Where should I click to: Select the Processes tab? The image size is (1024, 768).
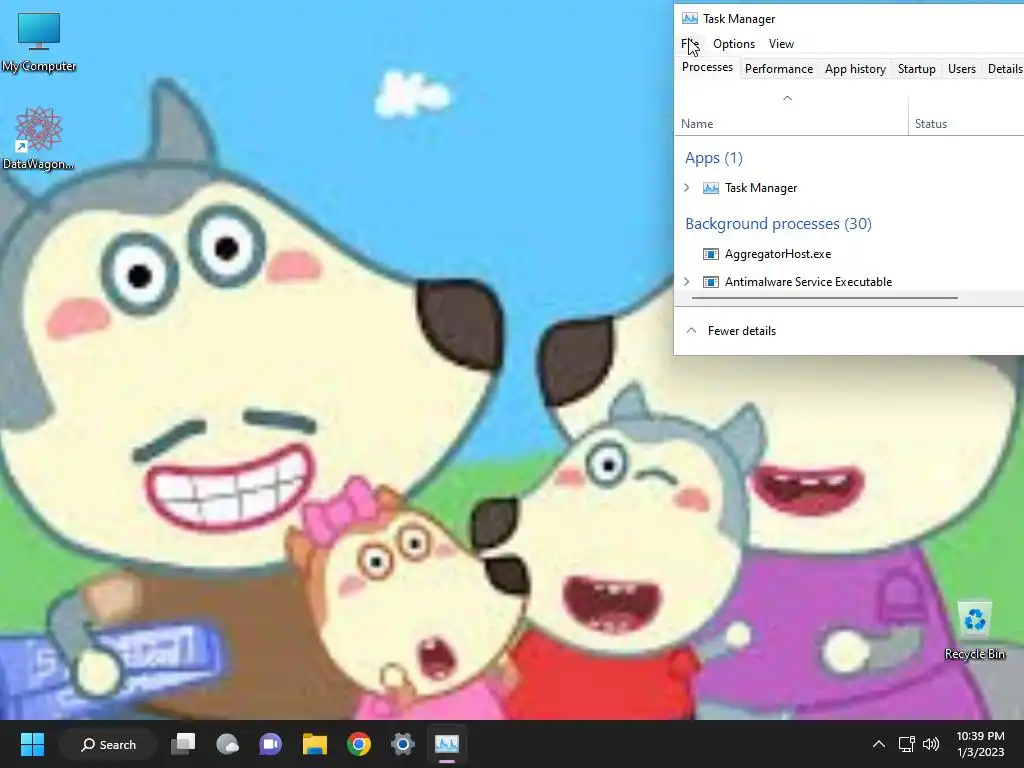pos(707,67)
